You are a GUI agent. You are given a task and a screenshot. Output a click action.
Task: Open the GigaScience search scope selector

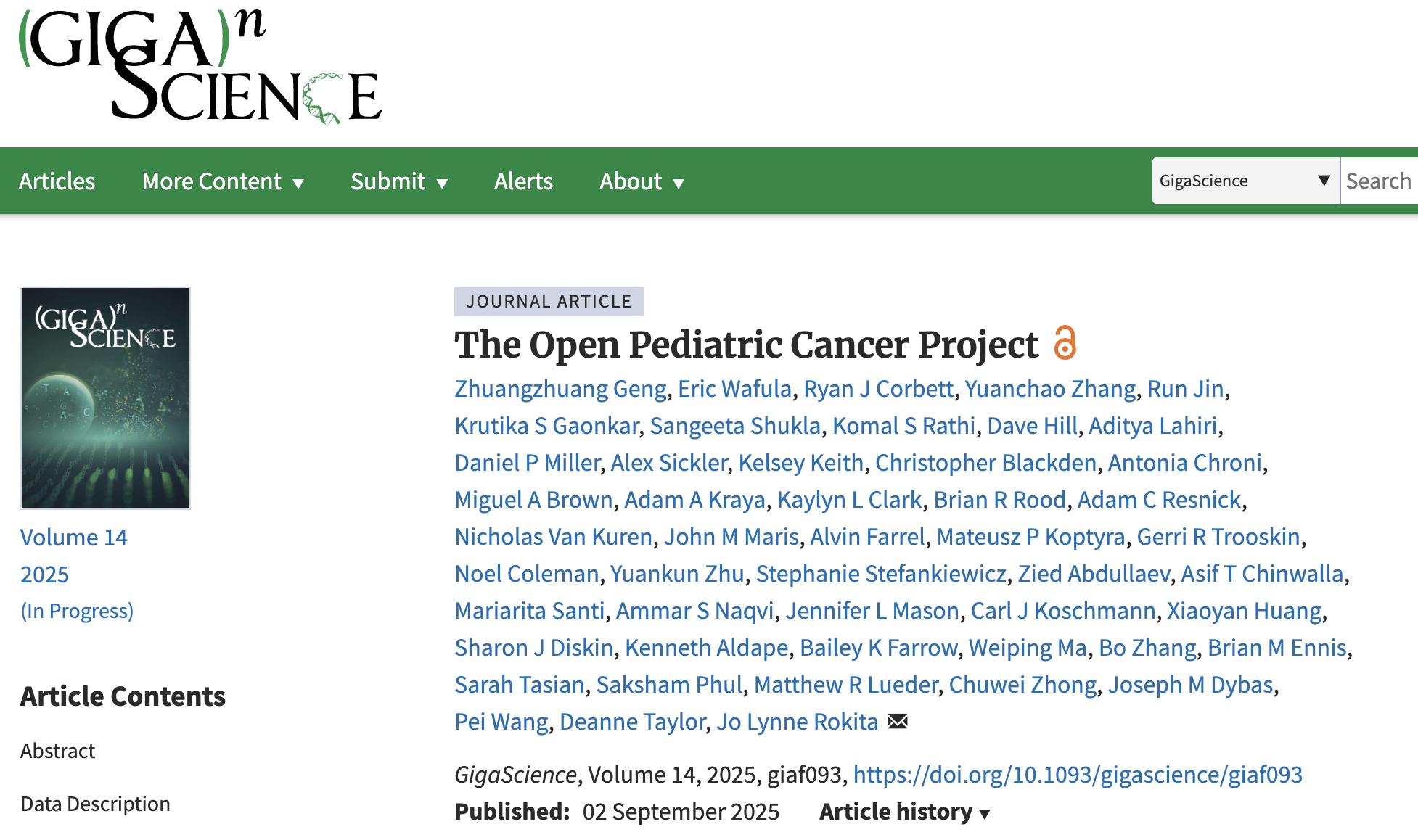click(x=1245, y=181)
